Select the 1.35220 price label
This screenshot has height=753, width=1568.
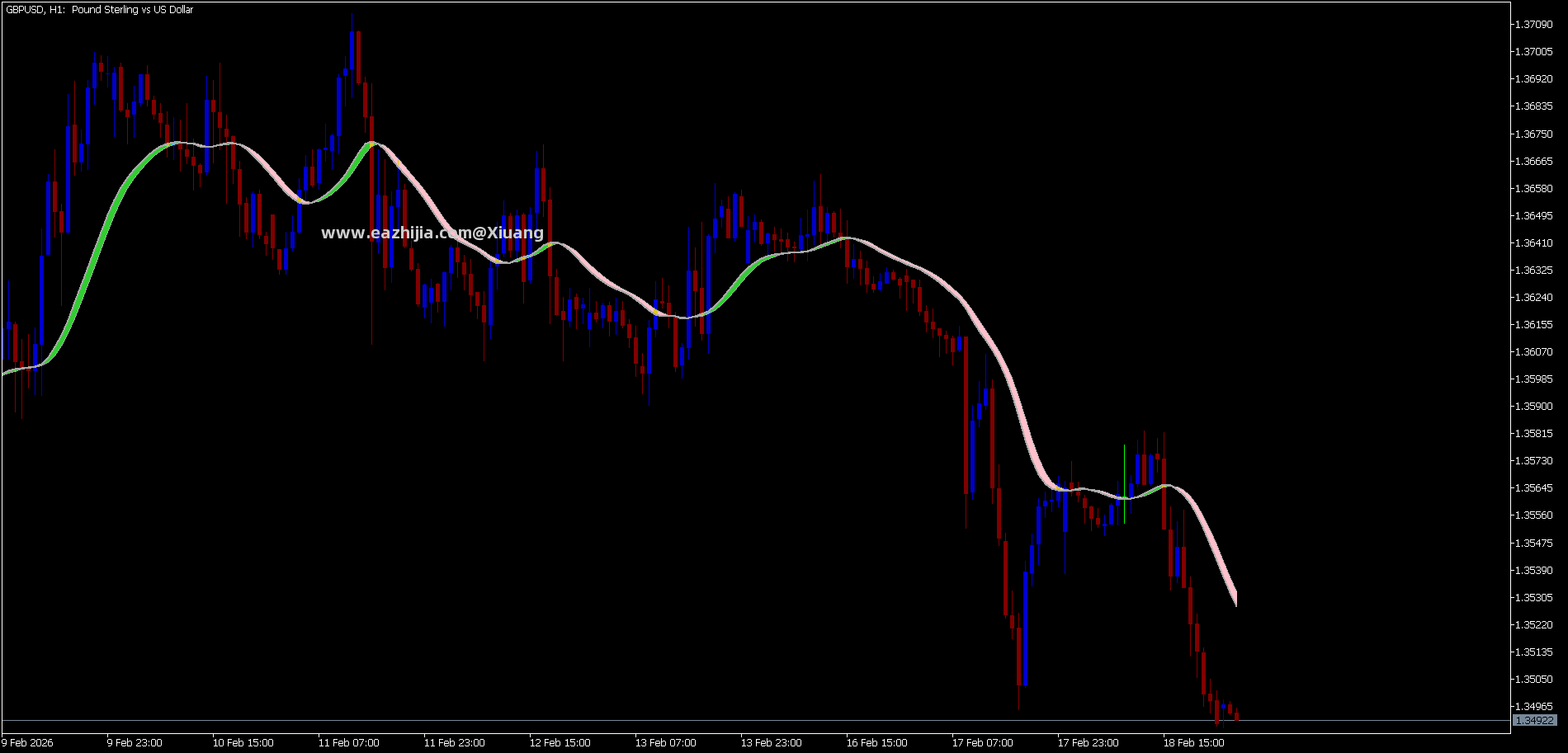(1533, 625)
